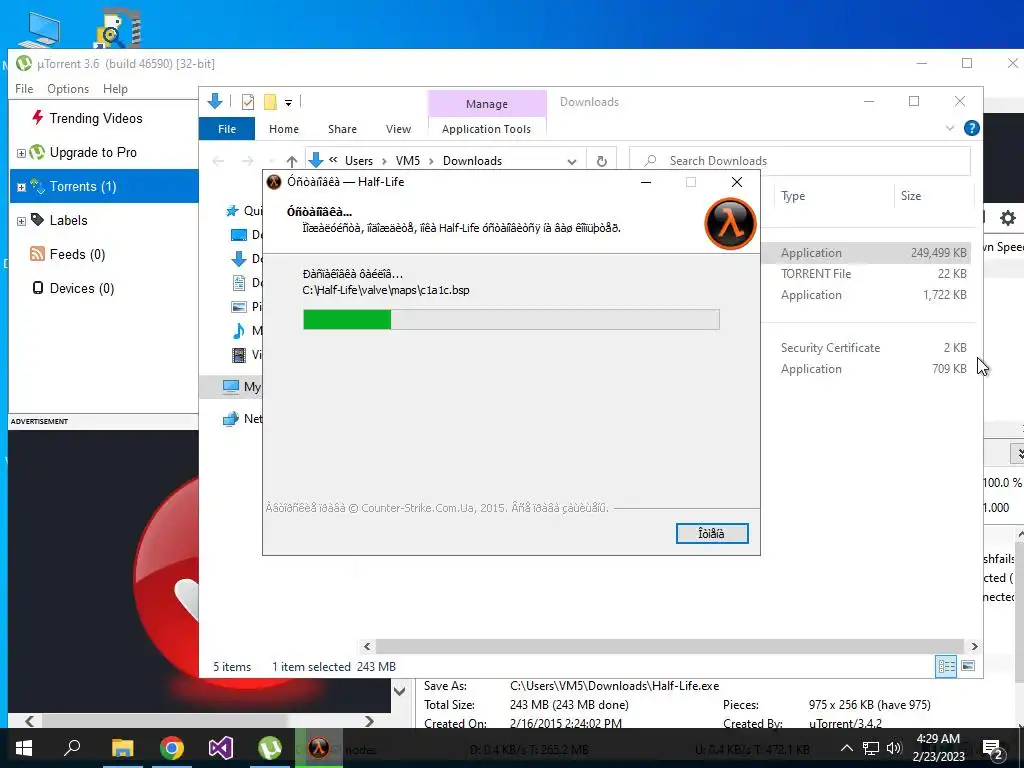This screenshot has width=1024, height=768.
Task: Open Visual Studio from the taskbar
Action: [221, 748]
